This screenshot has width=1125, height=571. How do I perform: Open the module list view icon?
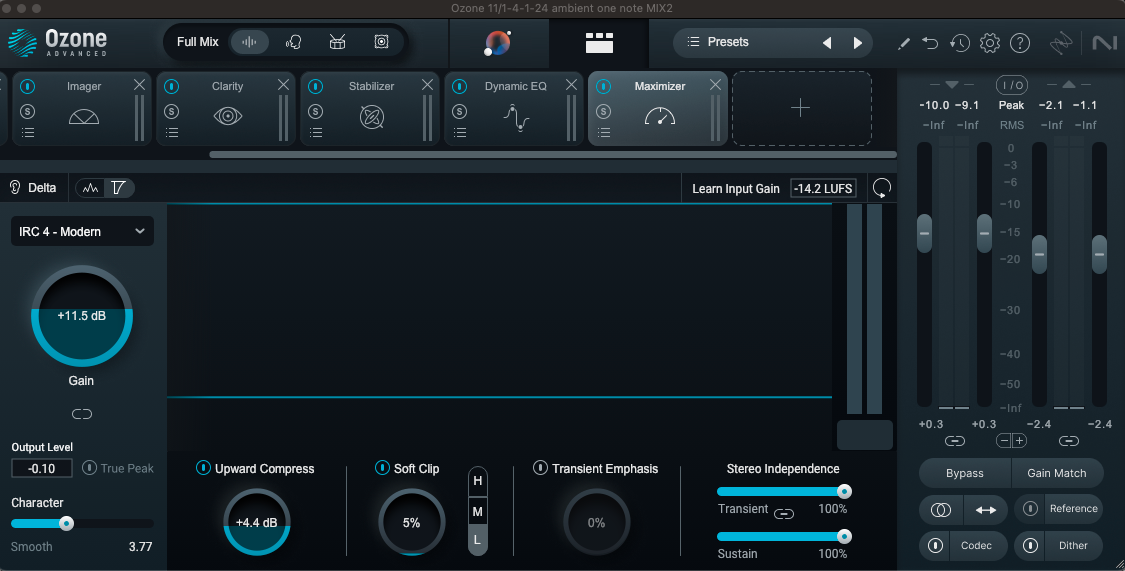[599, 43]
